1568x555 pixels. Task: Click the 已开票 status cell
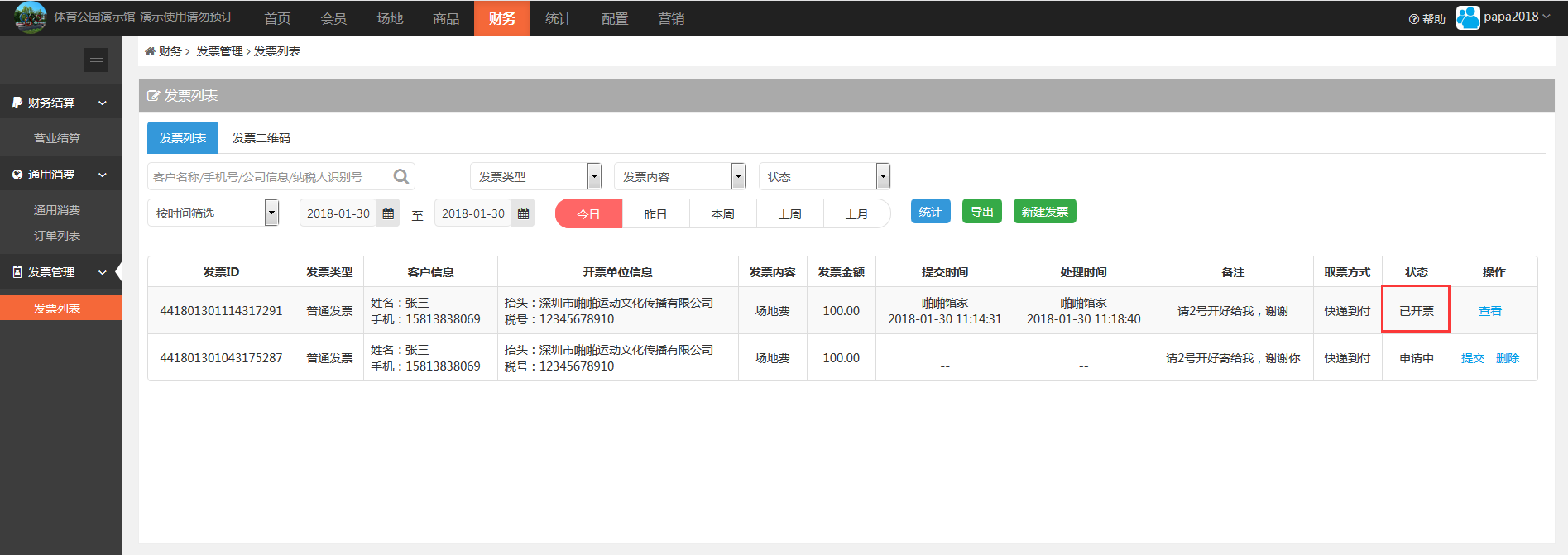(1416, 311)
